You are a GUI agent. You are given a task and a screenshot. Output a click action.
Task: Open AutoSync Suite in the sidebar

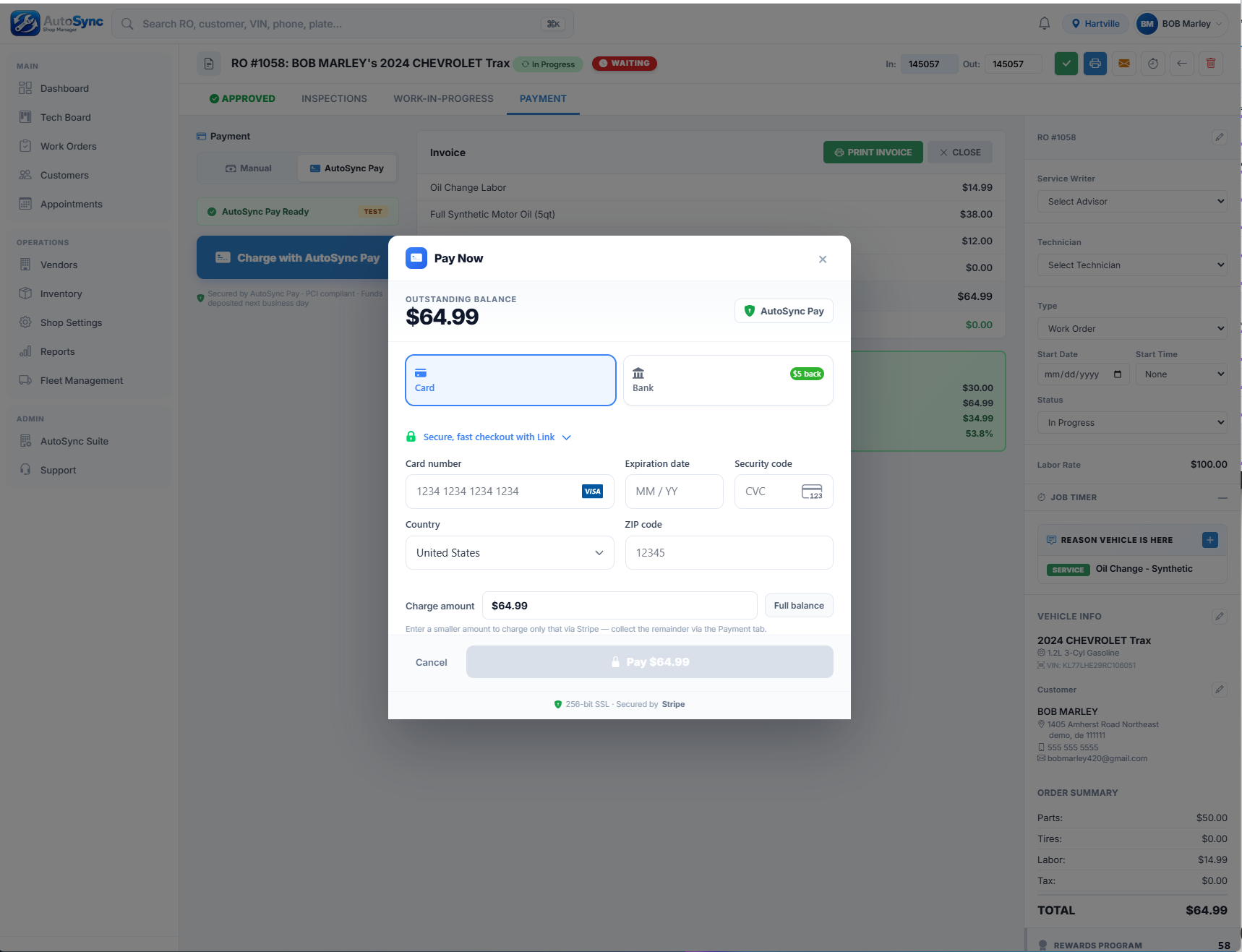tap(90, 441)
